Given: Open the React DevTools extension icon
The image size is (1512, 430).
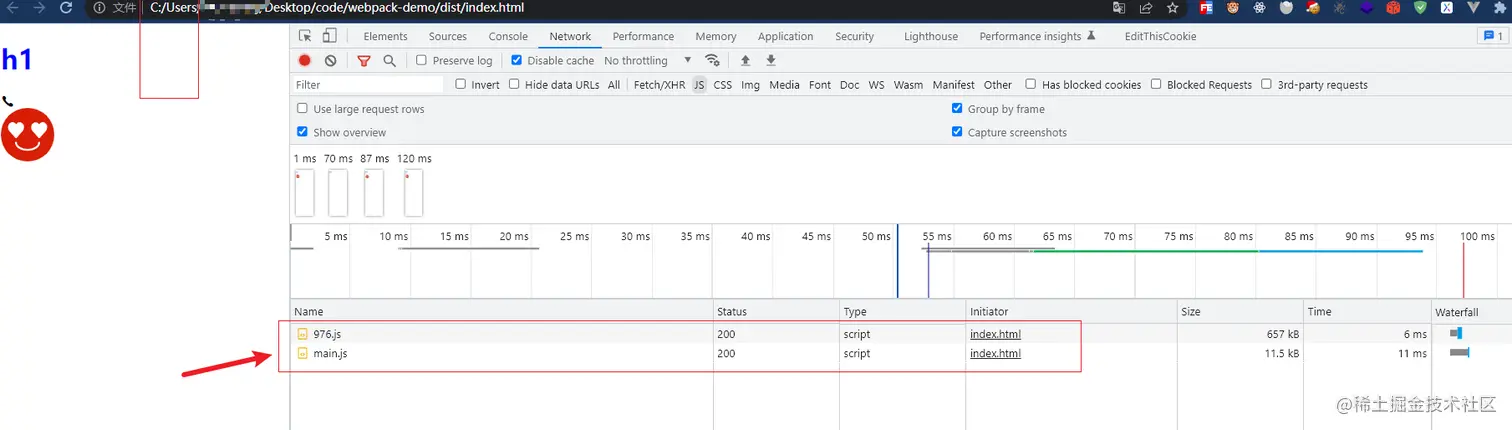Looking at the screenshot, I should (x=1260, y=8).
